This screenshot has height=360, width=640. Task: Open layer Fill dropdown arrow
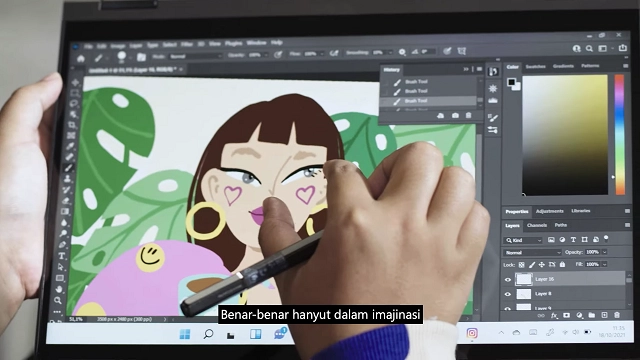[x=604, y=264]
